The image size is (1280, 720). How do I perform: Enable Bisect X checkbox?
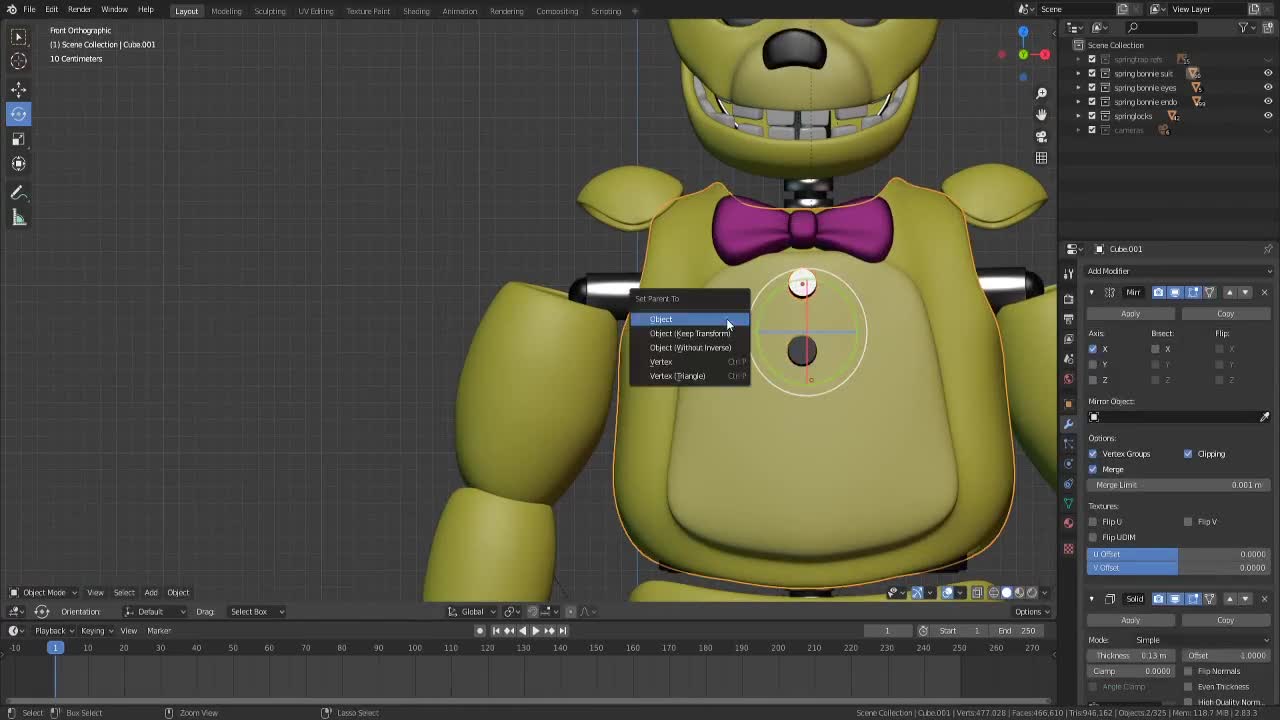1155,349
